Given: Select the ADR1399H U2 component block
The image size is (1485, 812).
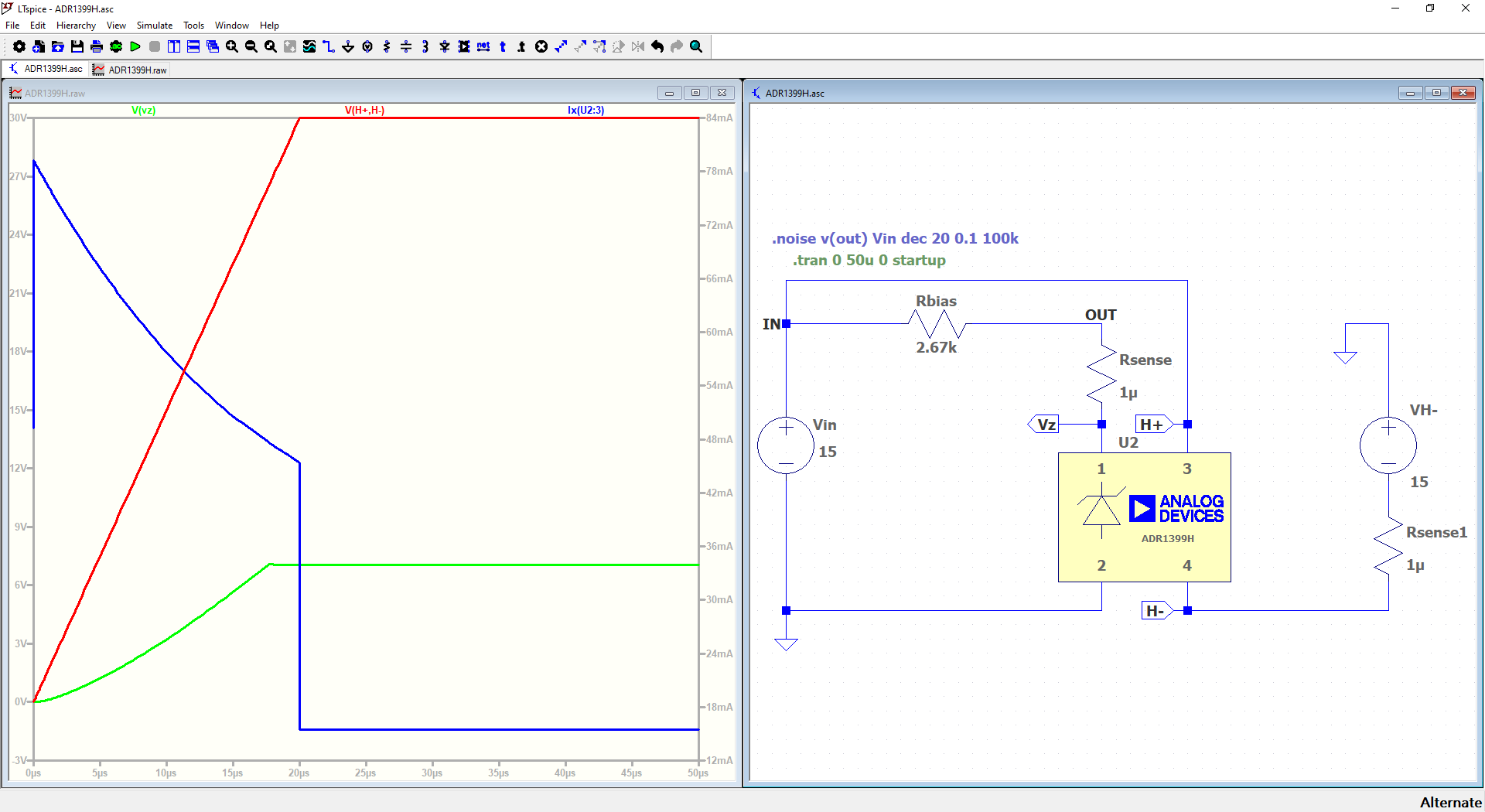Looking at the screenshot, I should [1144, 517].
